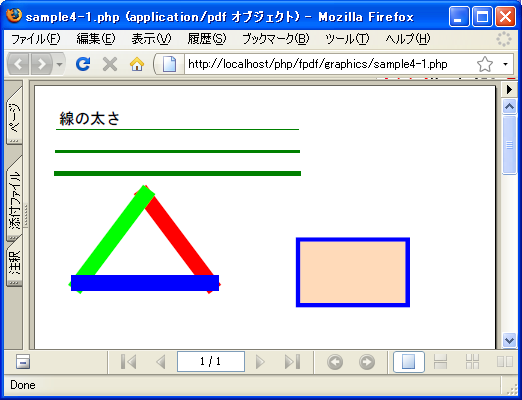The height and width of the screenshot is (400, 522).
Task: Click the 線の太さ heading text
Action: click(89, 118)
